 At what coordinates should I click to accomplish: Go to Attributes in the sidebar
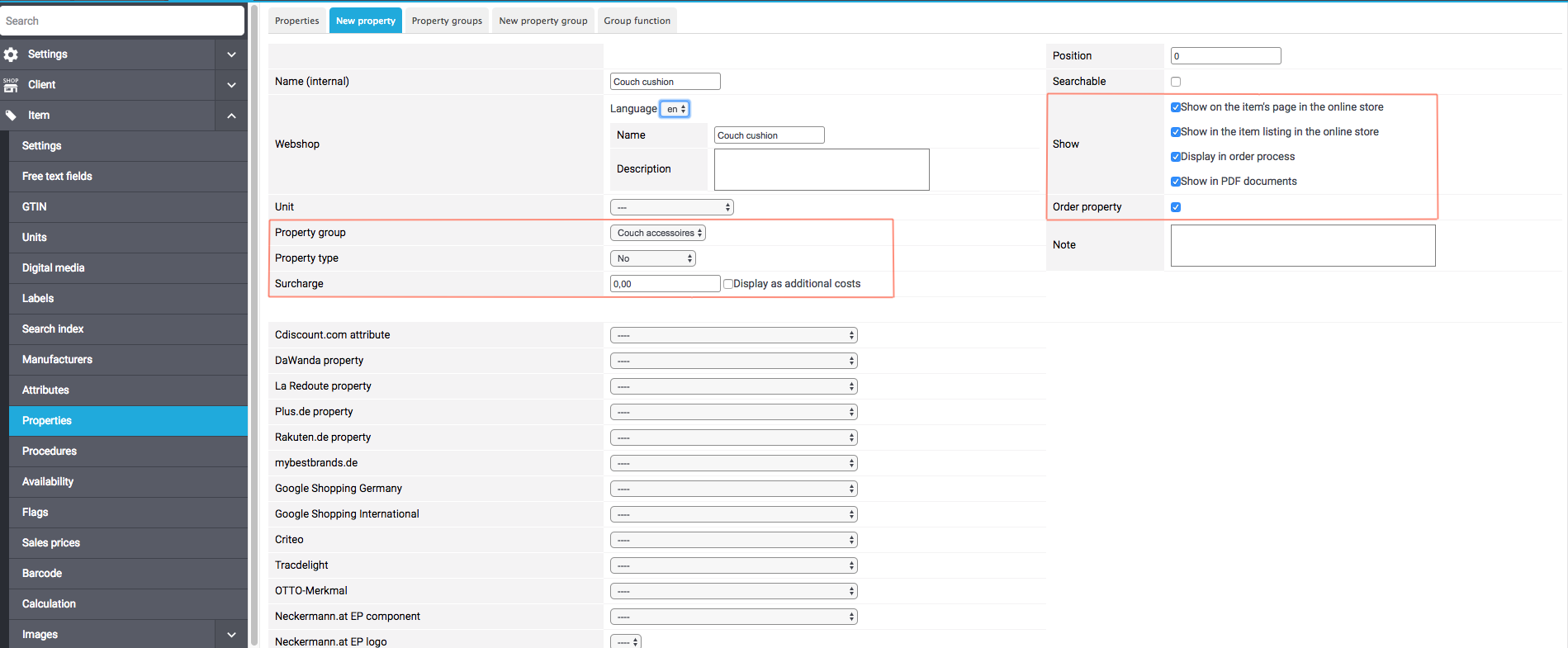tap(45, 390)
